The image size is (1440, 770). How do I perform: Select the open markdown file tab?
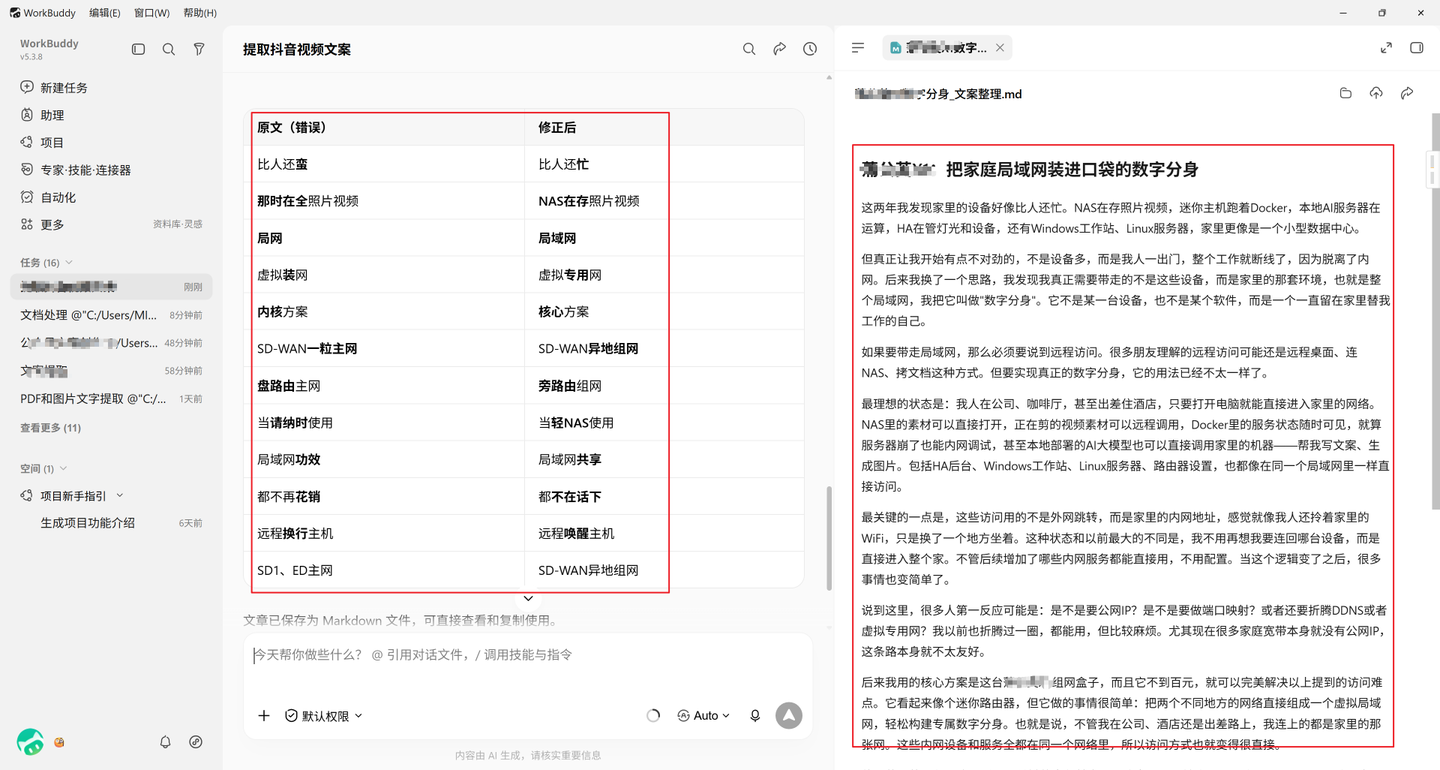click(947, 47)
